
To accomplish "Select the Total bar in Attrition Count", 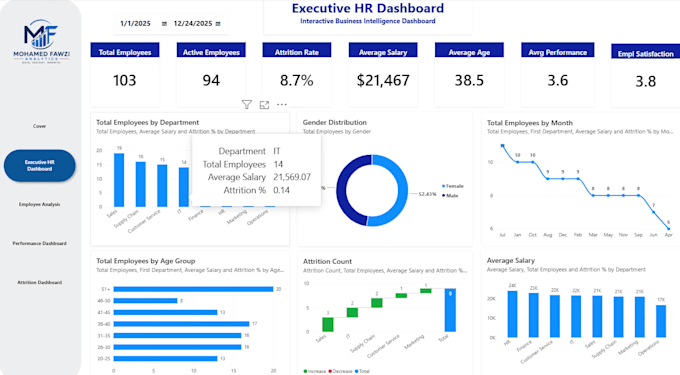I will click(450, 310).
